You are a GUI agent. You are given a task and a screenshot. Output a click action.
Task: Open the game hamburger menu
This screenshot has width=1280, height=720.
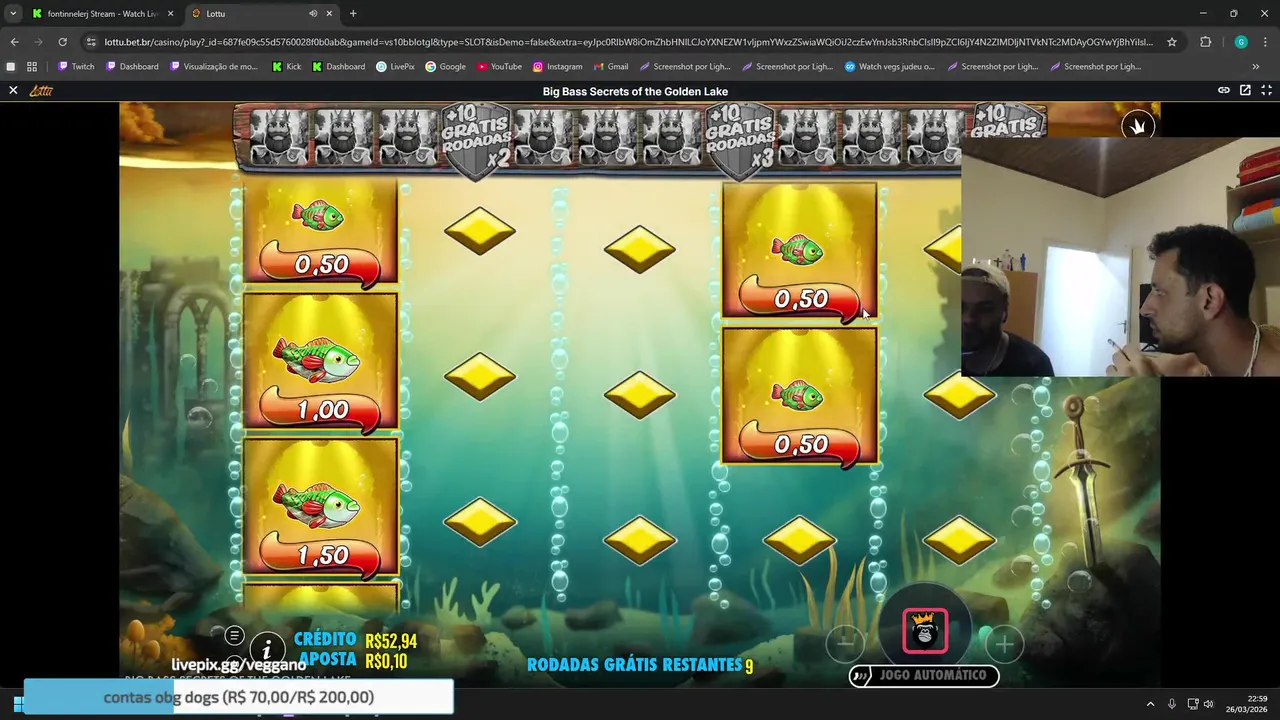pyautogui.click(x=234, y=635)
